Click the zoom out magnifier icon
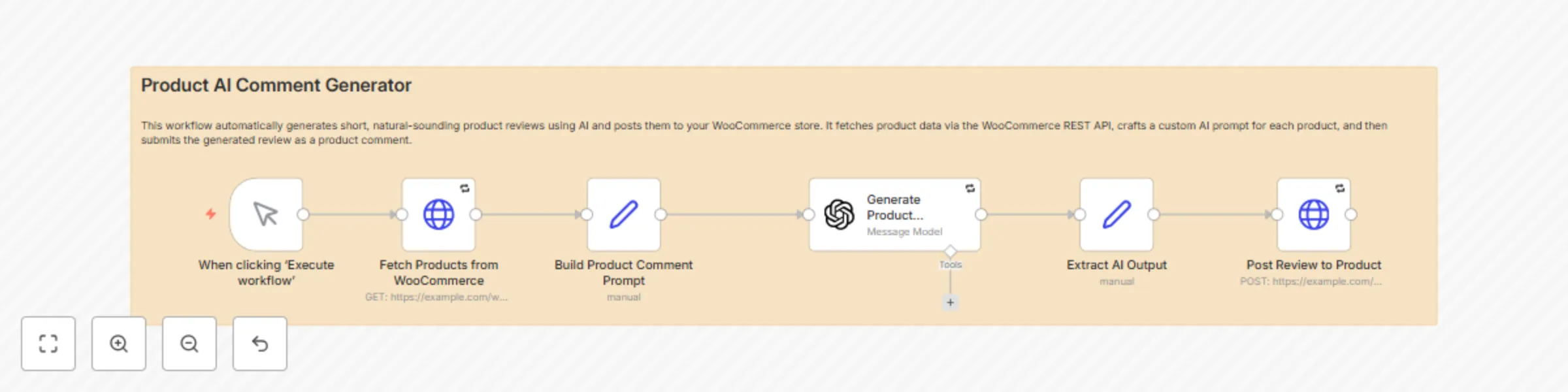This screenshot has height=392, width=1568. click(x=189, y=344)
